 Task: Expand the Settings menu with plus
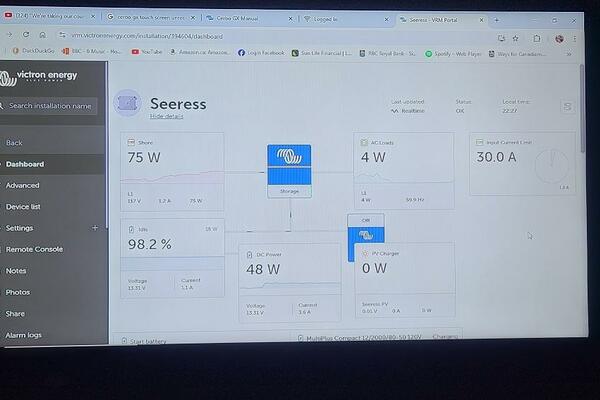pos(96,228)
